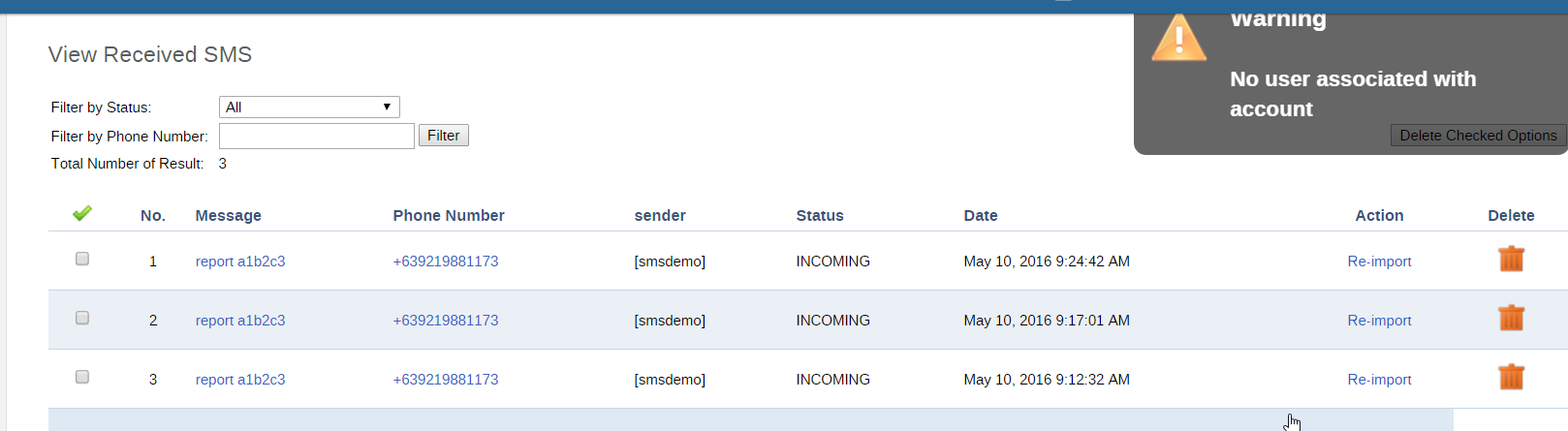Screen dimensions: 1568x431
Task: Open 'report a1b2c3' link in row 3
Action: pos(240,380)
